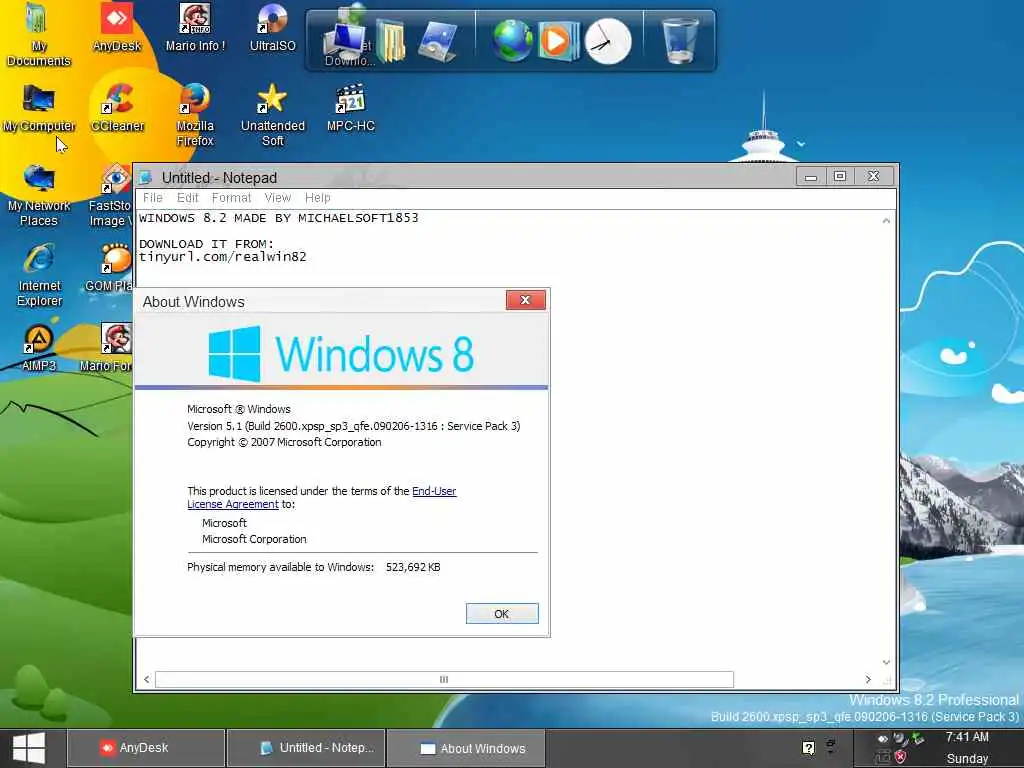The height and width of the screenshot is (768, 1024).
Task: Open the Unattended Soft star icon
Action: coord(272,116)
